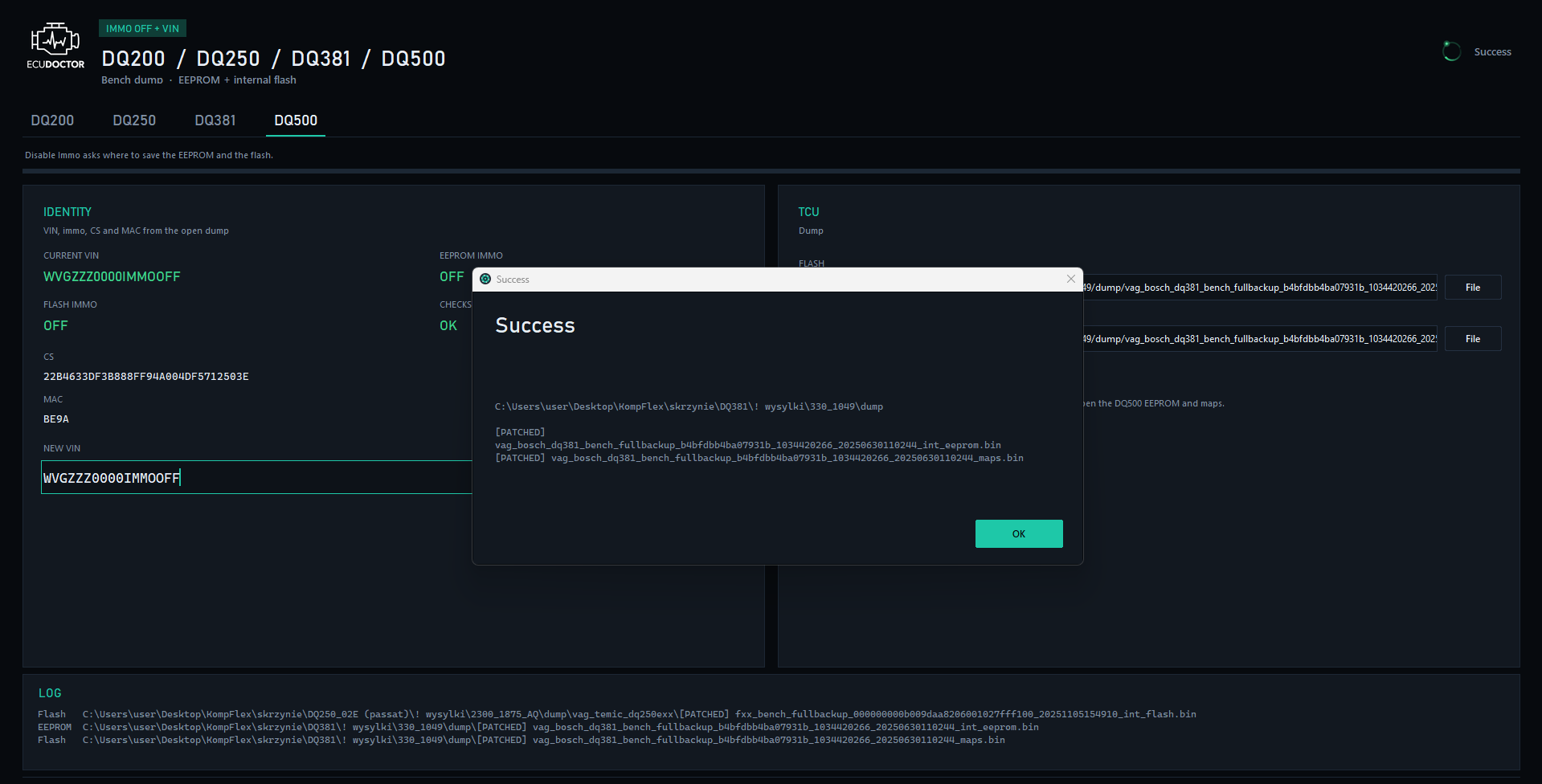Click the first log line for Flash int_flash.bin
Screen dimensions: 1542x784
click(x=617, y=714)
